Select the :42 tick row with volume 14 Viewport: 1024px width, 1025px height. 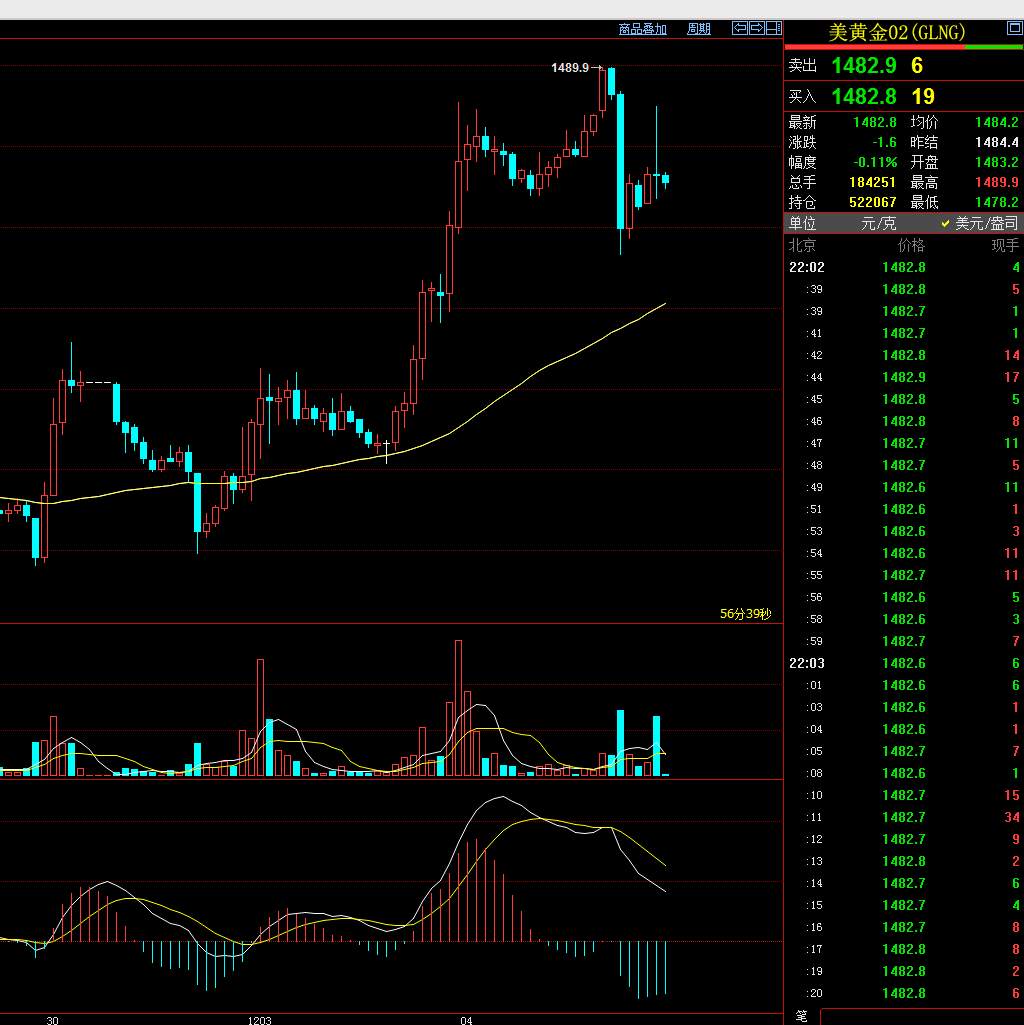click(x=904, y=355)
